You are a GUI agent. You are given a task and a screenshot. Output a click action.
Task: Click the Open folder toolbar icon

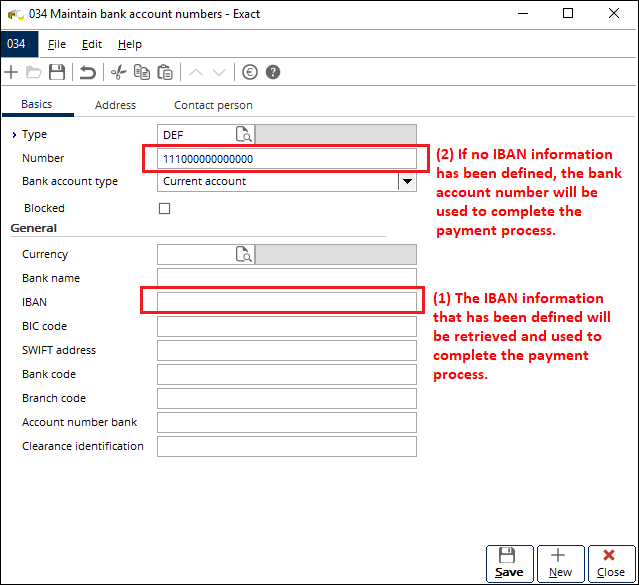click(34, 72)
